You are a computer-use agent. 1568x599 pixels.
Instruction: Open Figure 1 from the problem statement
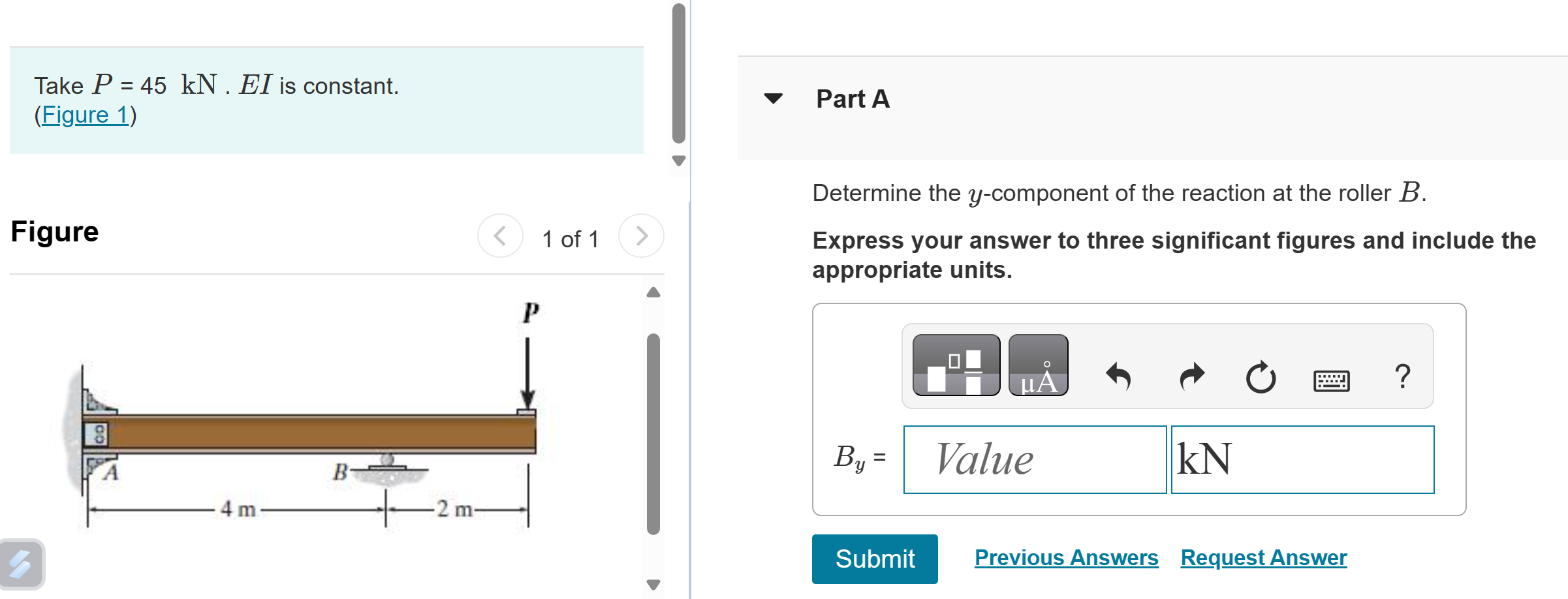pyautogui.click(x=84, y=114)
